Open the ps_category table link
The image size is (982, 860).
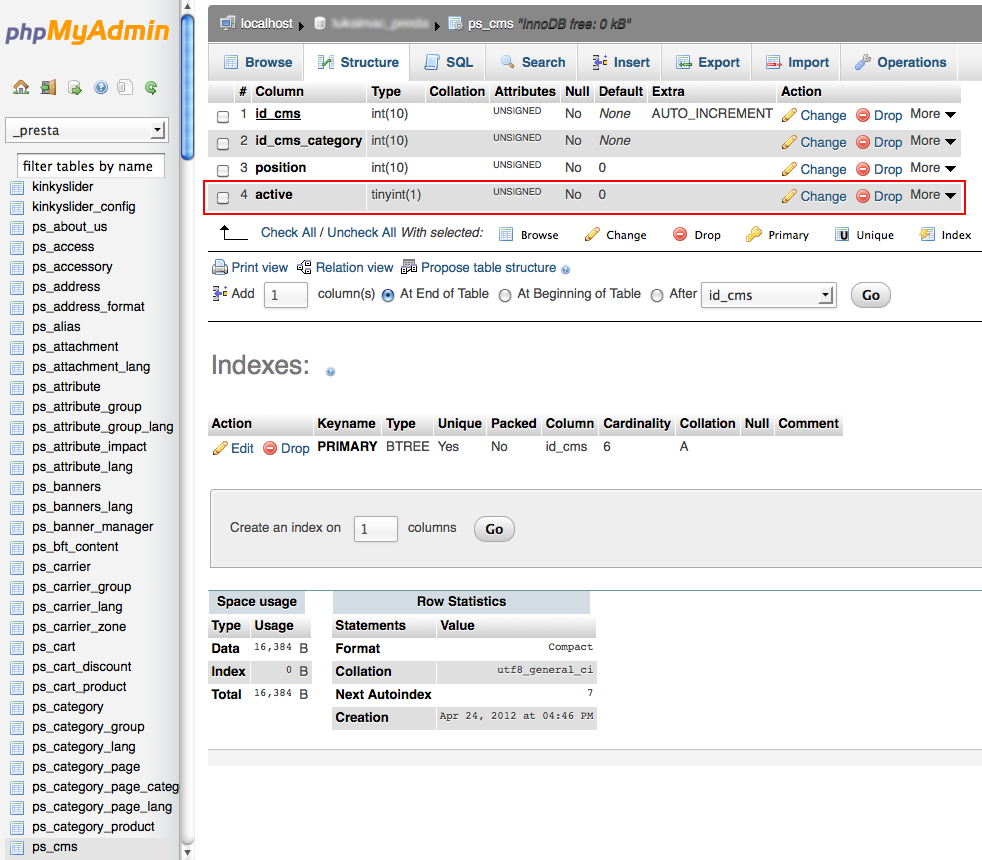pyautogui.click(x=68, y=707)
